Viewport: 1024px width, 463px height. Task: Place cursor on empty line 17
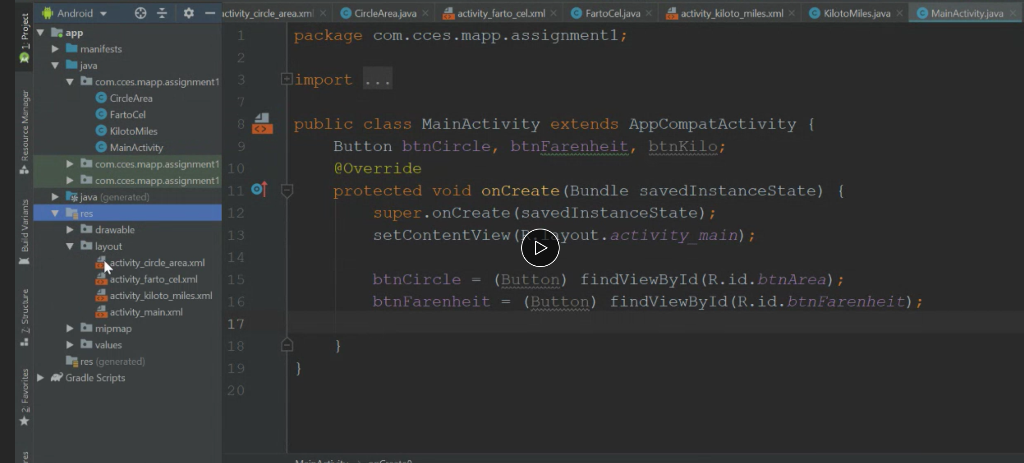point(655,323)
